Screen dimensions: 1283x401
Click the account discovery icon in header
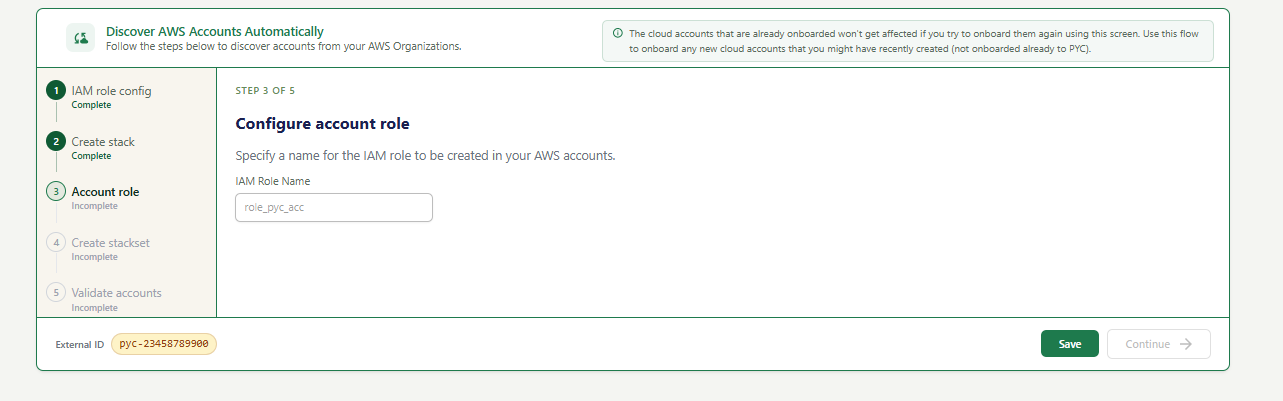point(80,38)
